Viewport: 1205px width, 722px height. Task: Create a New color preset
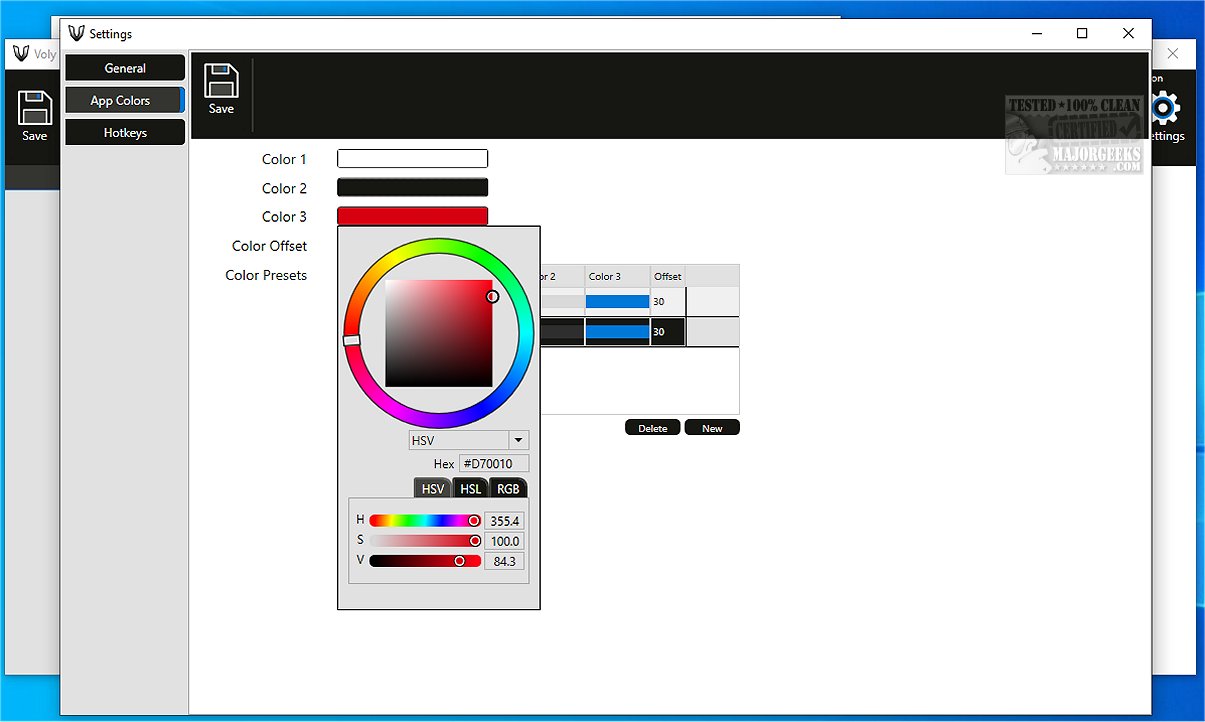[x=712, y=428]
